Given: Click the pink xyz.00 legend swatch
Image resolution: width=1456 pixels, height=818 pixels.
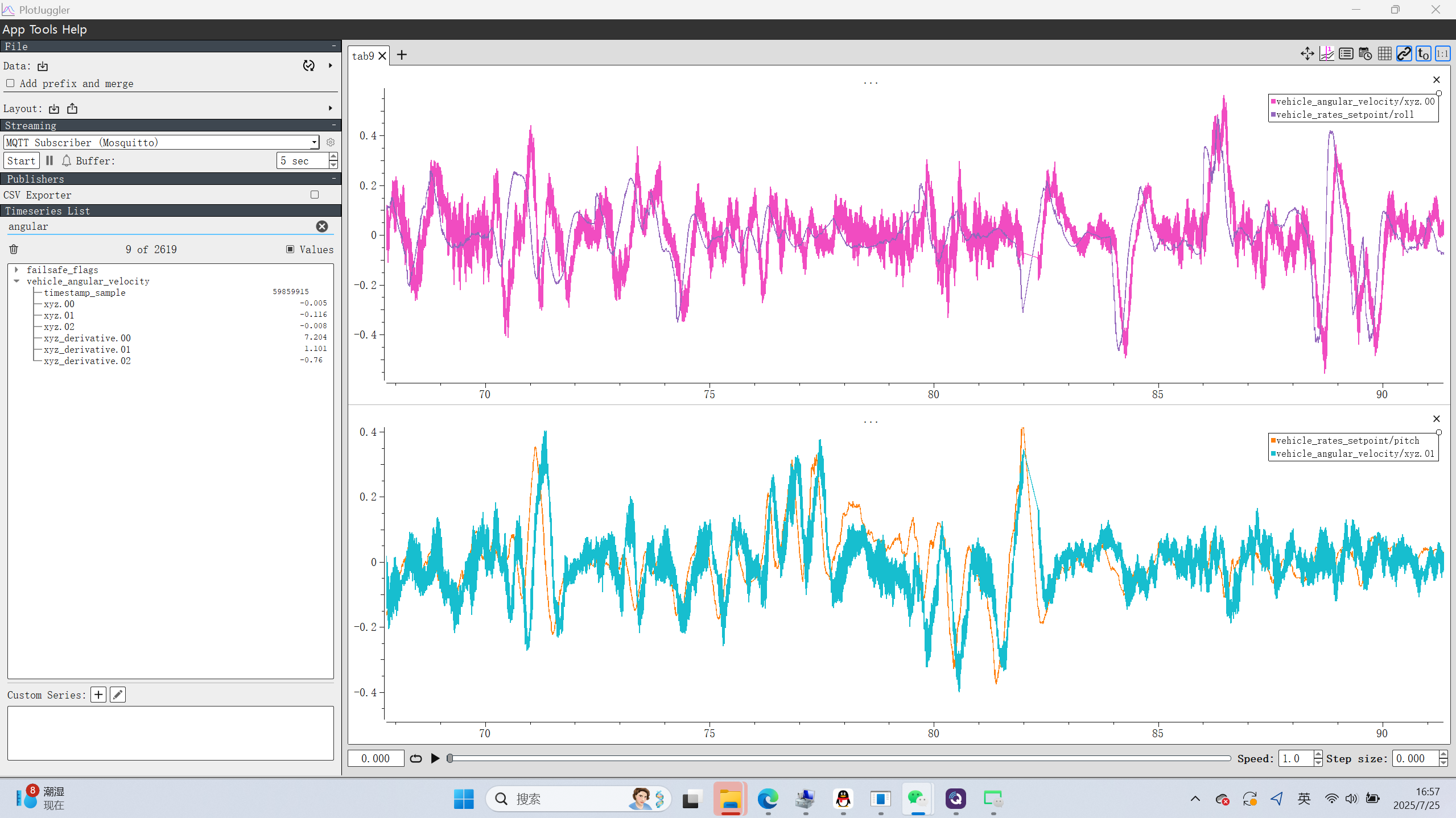Looking at the screenshot, I should pos(1273,101).
